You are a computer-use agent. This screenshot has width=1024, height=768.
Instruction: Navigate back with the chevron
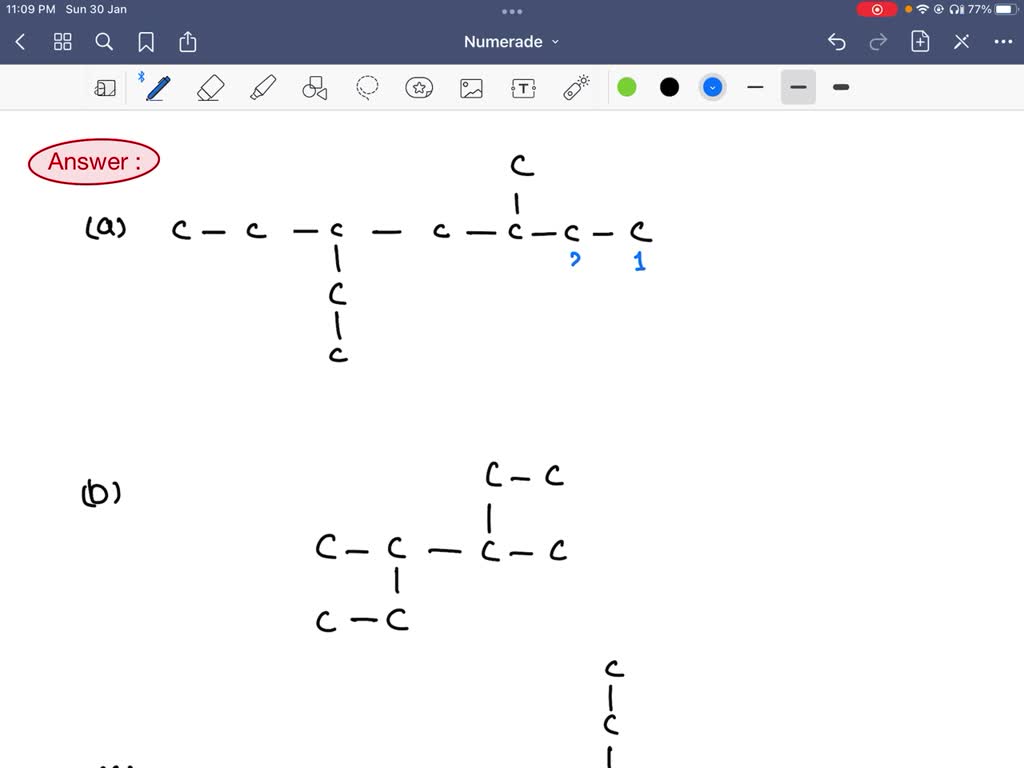pyautogui.click(x=20, y=42)
